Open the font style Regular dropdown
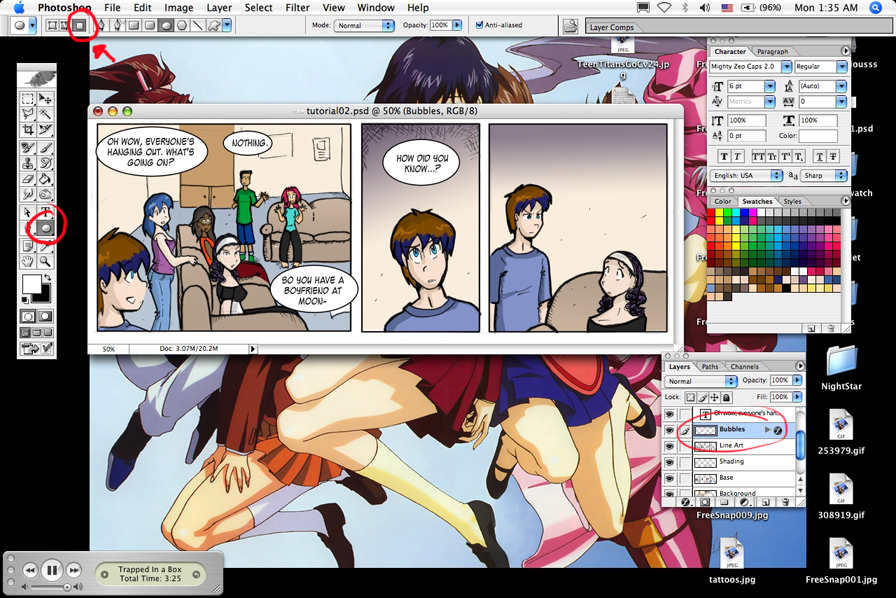 841,67
